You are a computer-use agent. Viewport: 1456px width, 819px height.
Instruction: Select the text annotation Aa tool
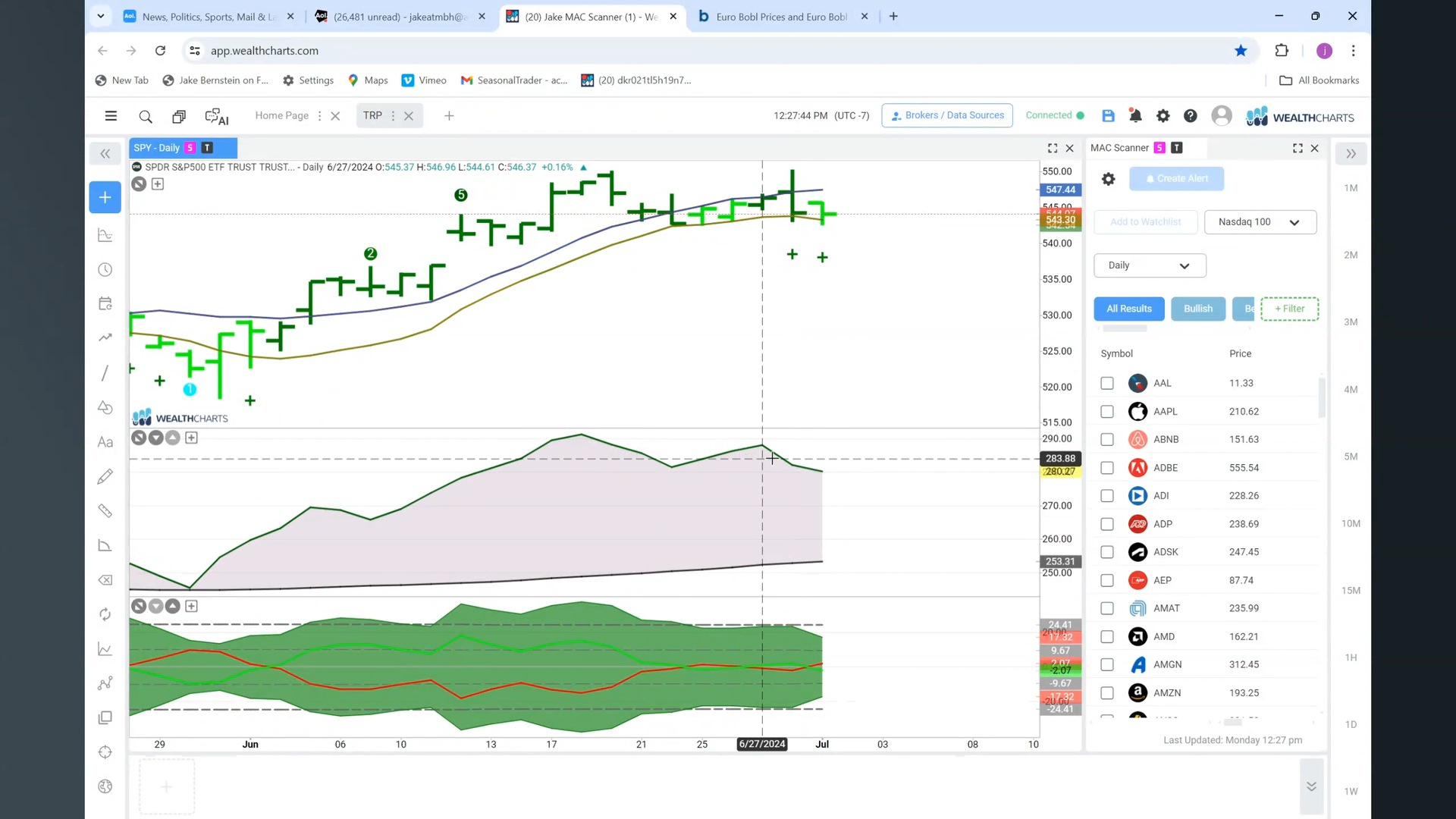[x=105, y=442]
